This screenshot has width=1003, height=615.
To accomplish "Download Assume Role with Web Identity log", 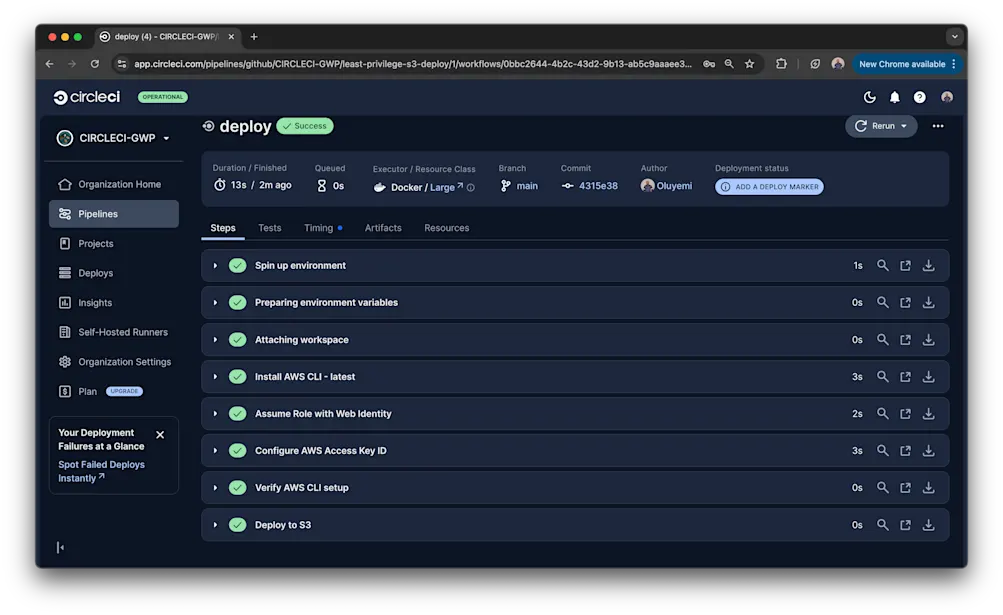I will [928, 413].
